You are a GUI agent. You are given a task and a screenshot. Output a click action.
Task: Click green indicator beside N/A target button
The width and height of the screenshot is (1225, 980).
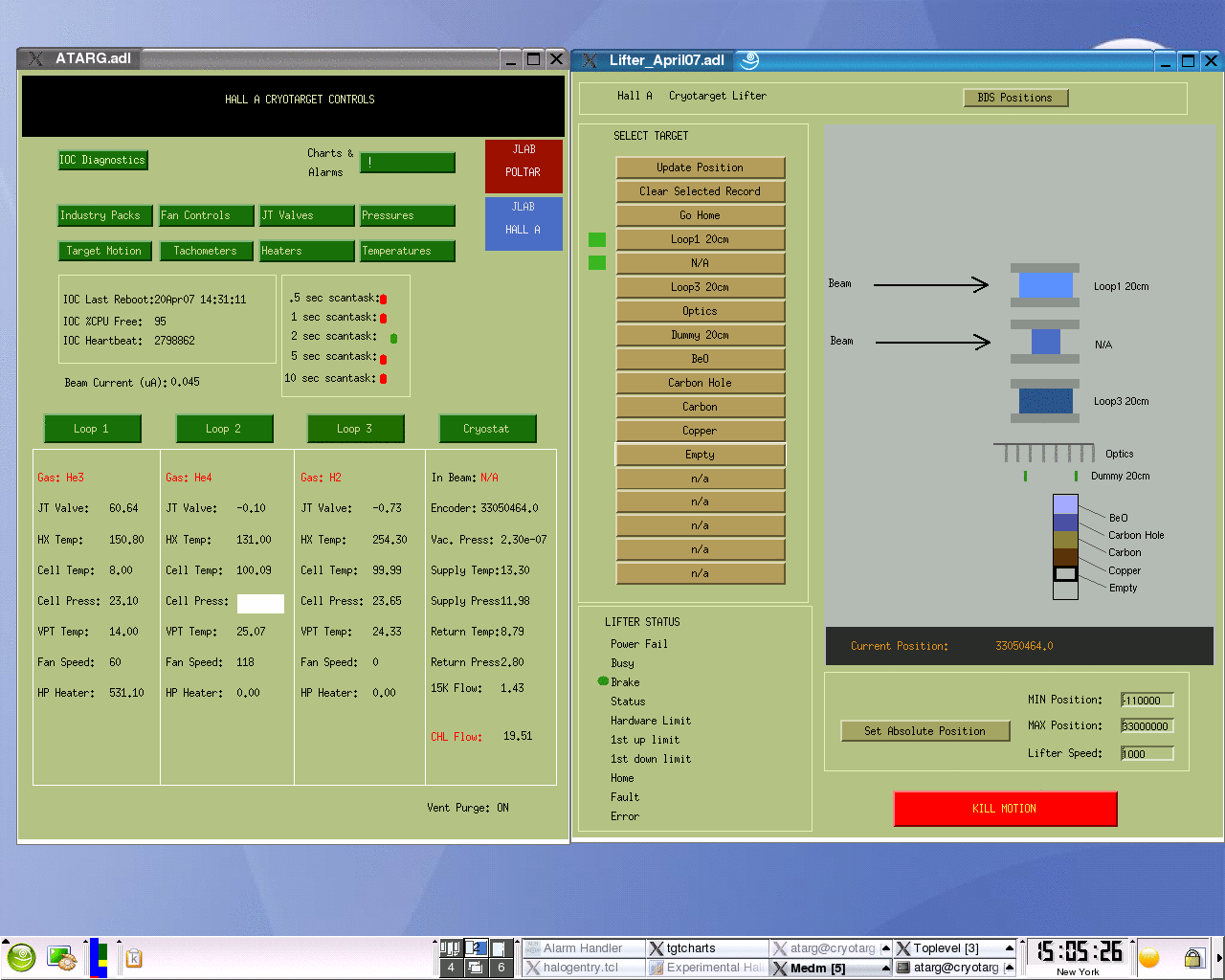click(x=597, y=262)
